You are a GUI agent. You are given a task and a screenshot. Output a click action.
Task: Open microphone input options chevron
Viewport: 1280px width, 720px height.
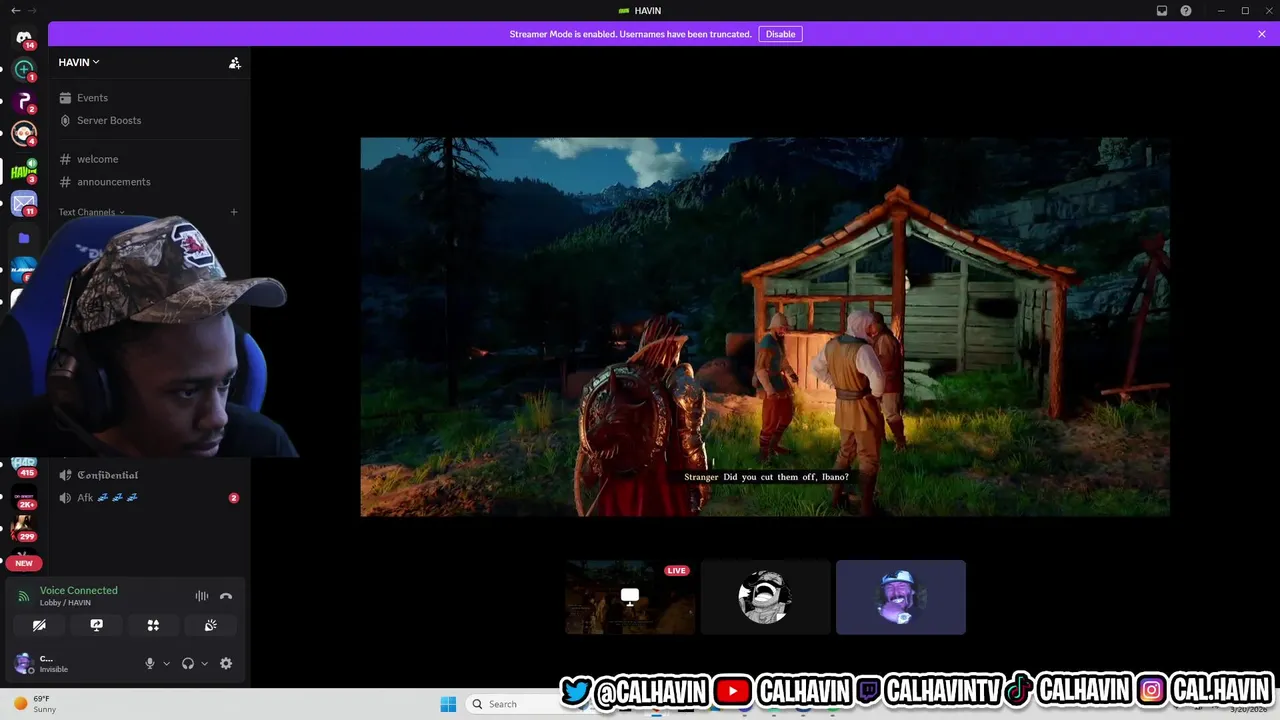pyautogui.click(x=166, y=664)
